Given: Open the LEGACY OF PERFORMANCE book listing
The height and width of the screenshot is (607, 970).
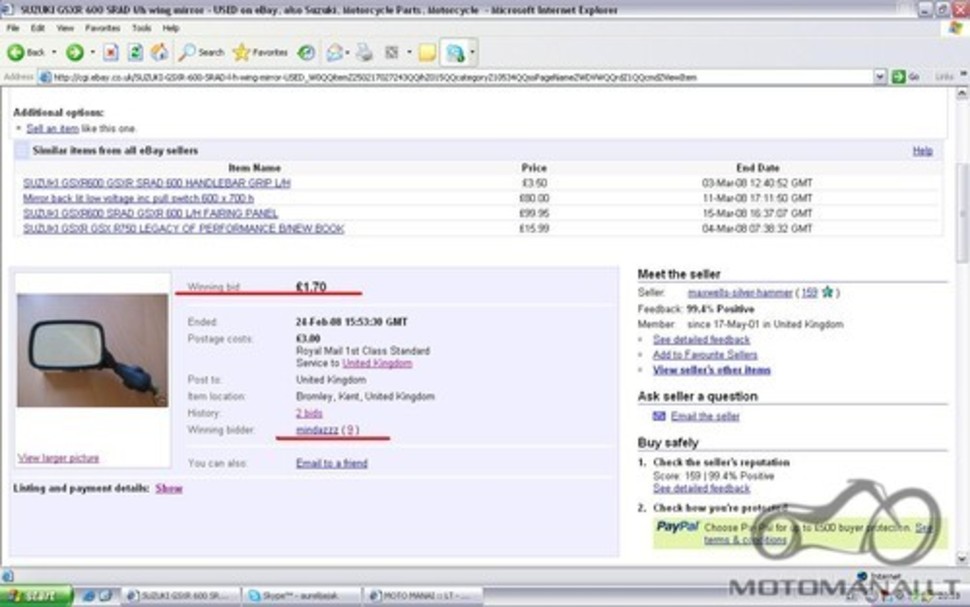Looking at the screenshot, I should click(x=184, y=228).
